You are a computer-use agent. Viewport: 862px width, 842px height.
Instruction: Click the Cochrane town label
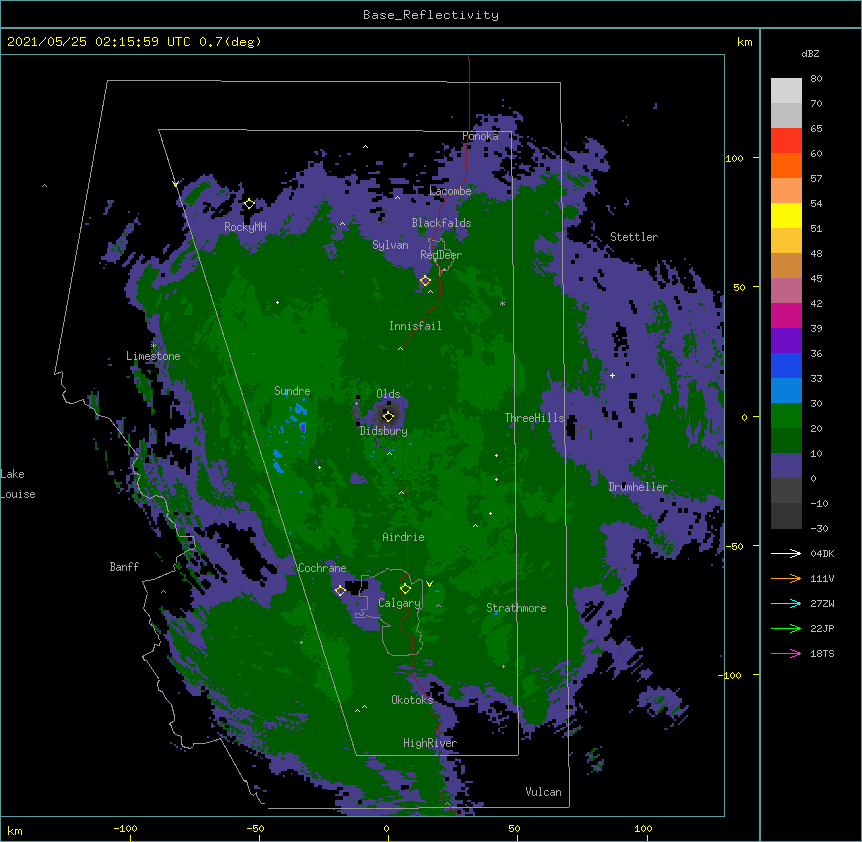[x=322, y=568]
